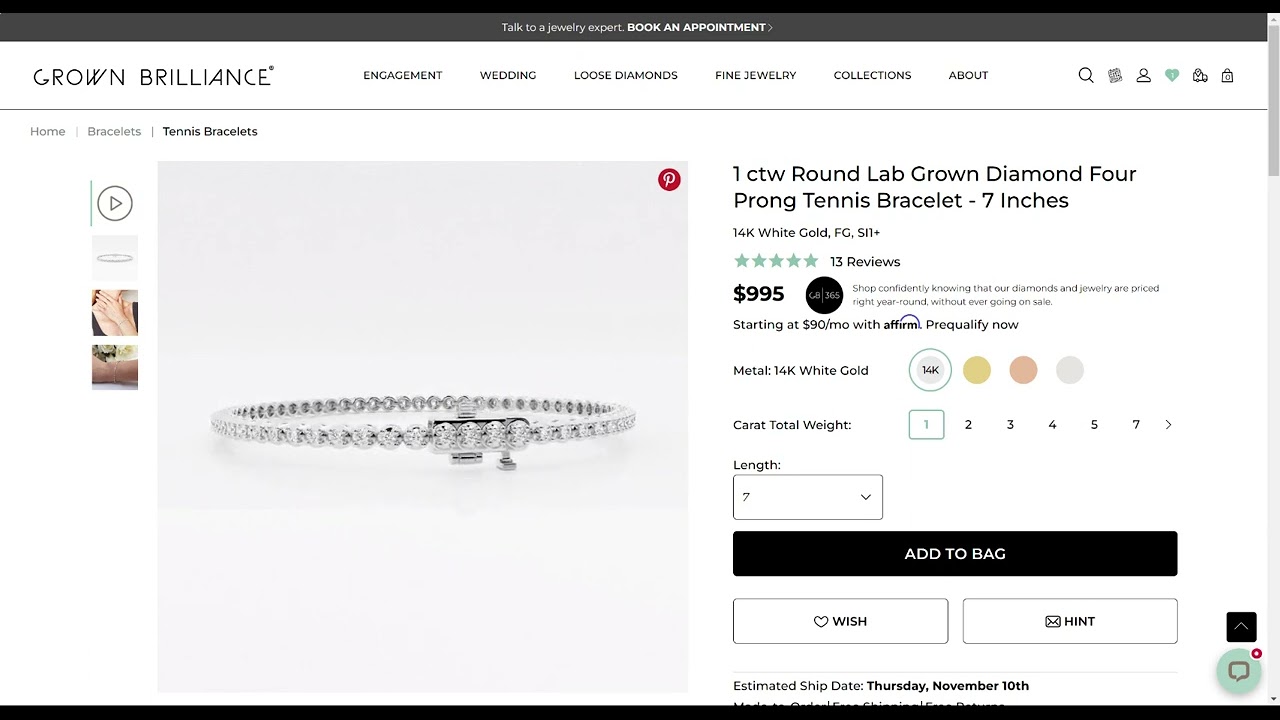Choose Platinum metal option
The width and height of the screenshot is (1280, 720).
(1069, 370)
